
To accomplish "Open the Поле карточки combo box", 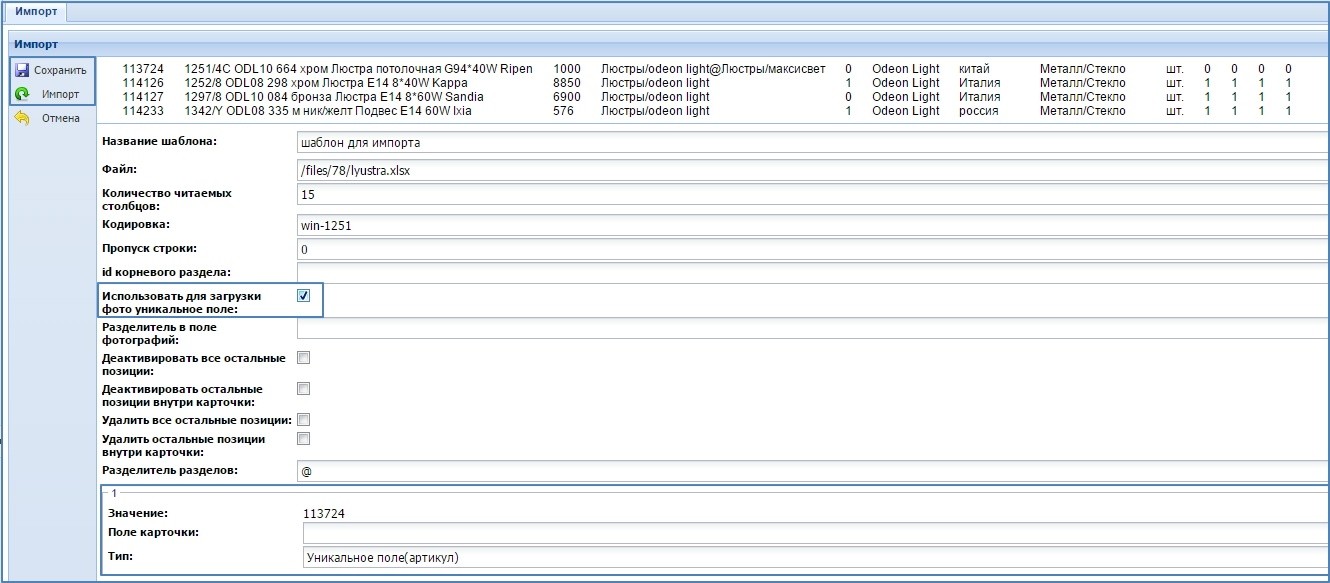I will (812, 532).
